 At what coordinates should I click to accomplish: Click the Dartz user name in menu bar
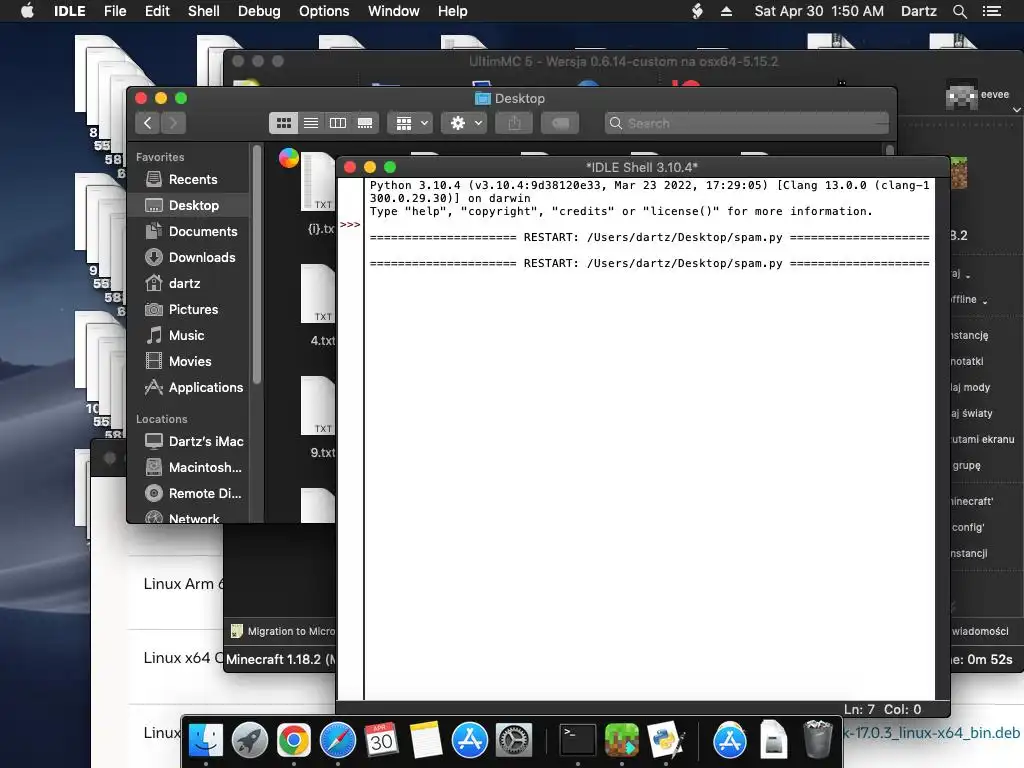coord(918,11)
